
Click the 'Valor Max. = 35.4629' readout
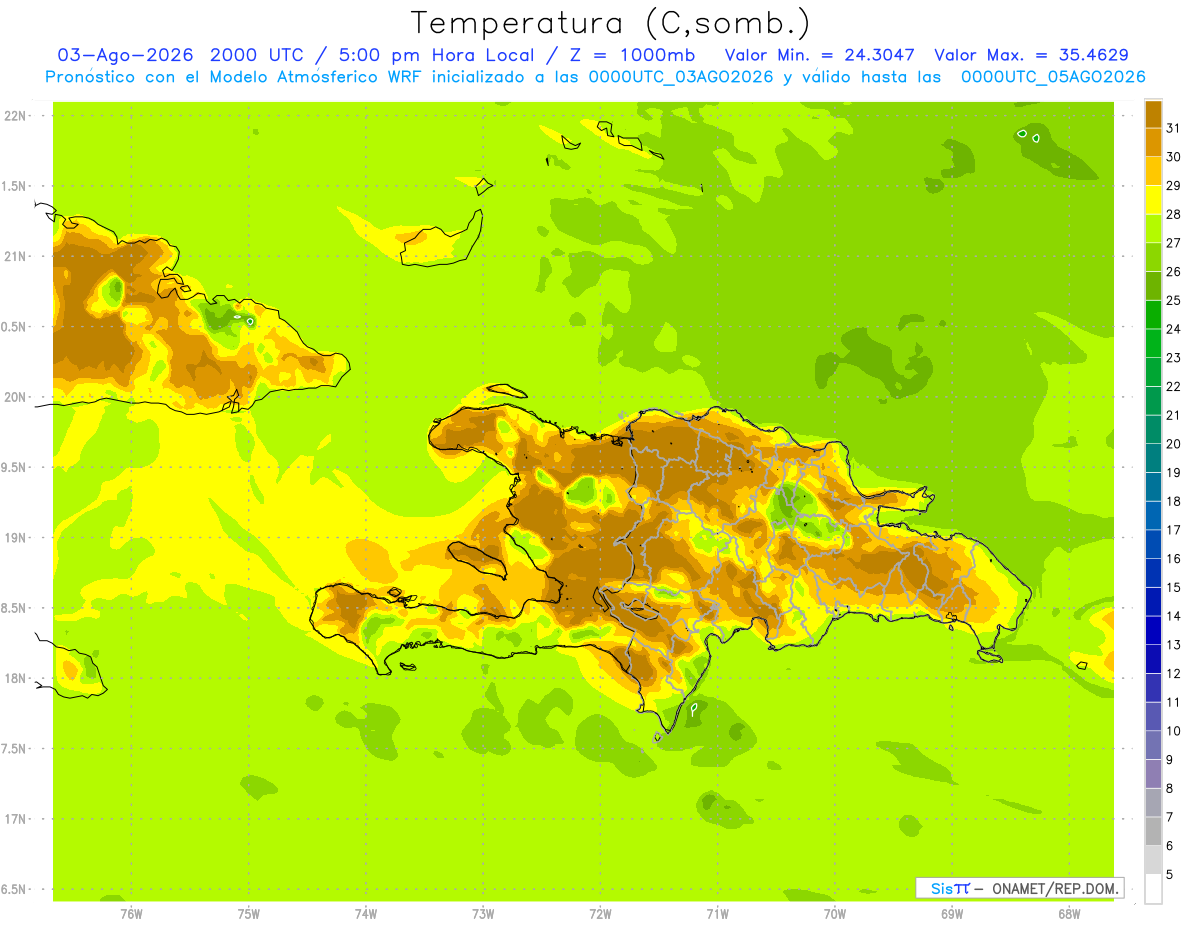[1031, 55]
